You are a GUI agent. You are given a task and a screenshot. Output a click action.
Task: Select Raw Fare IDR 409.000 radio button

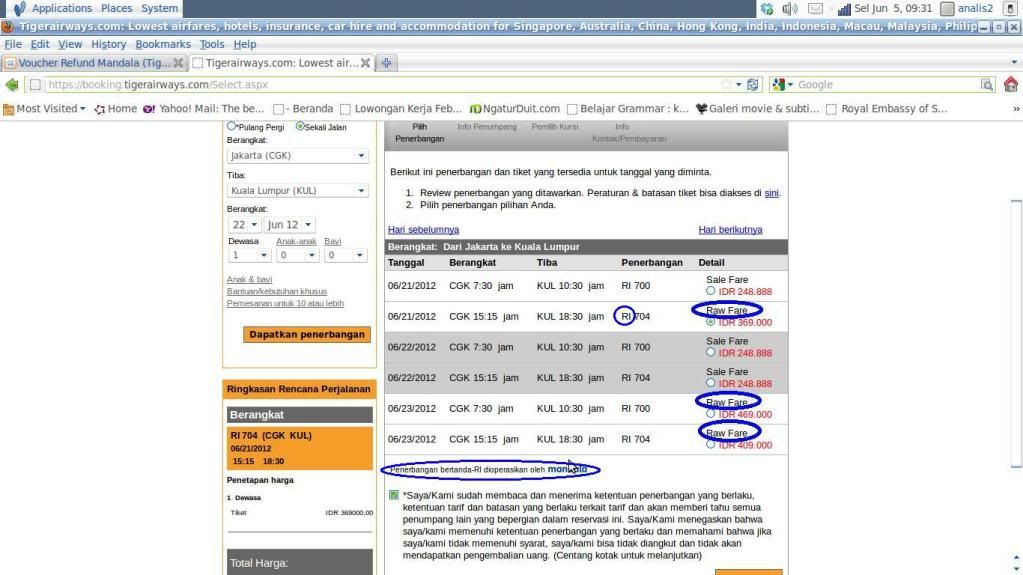(x=710, y=444)
